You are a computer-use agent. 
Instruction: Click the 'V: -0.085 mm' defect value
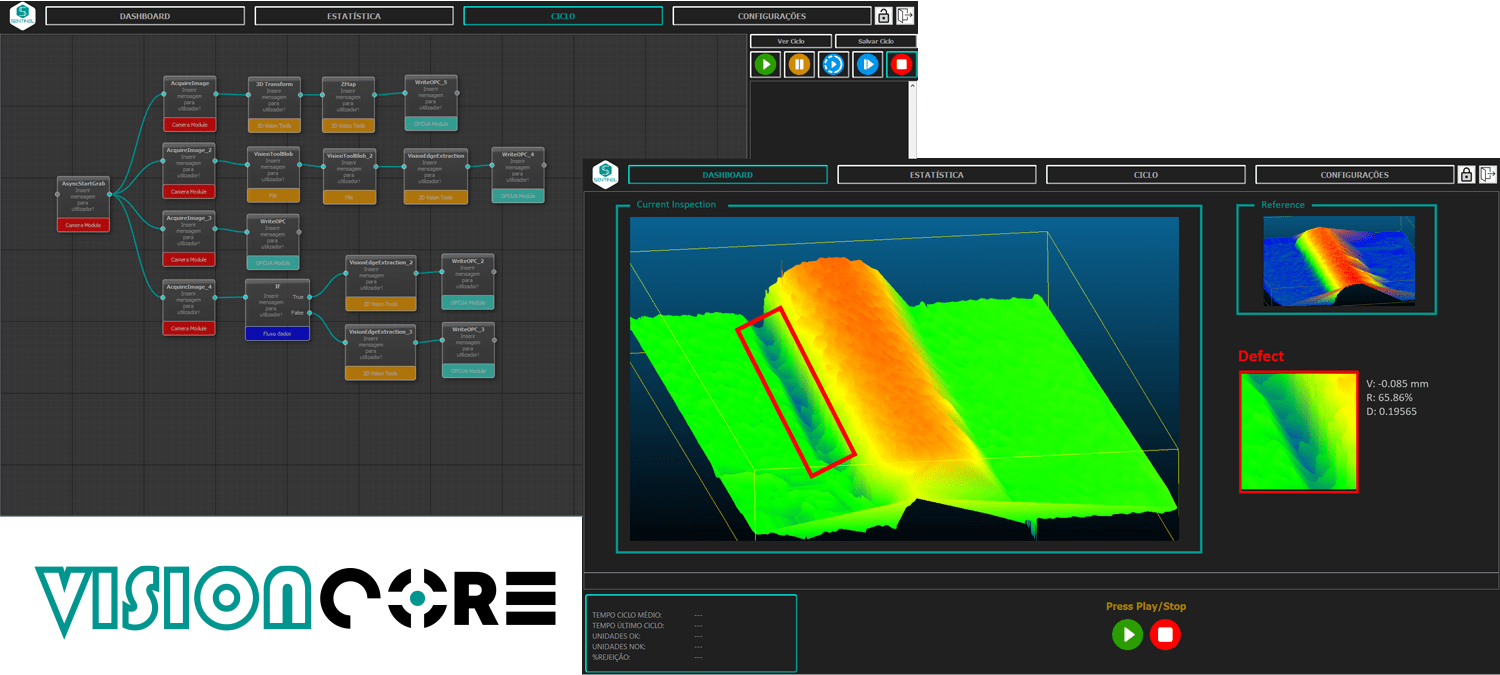(x=1397, y=384)
